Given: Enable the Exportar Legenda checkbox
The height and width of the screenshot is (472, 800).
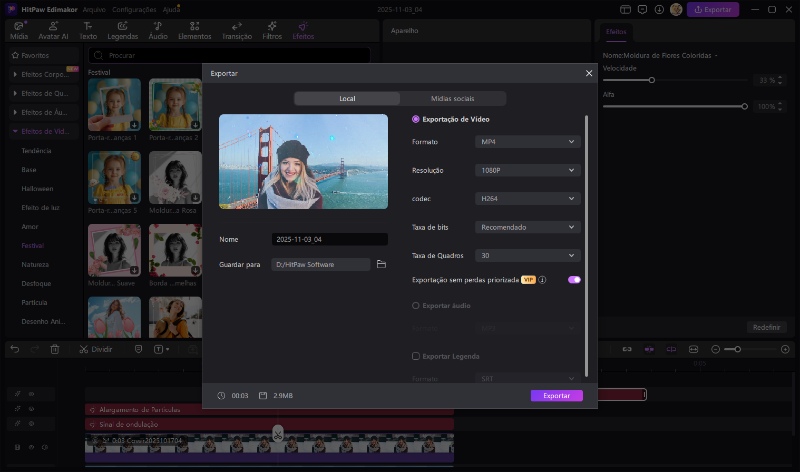Looking at the screenshot, I should (x=416, y=356).
